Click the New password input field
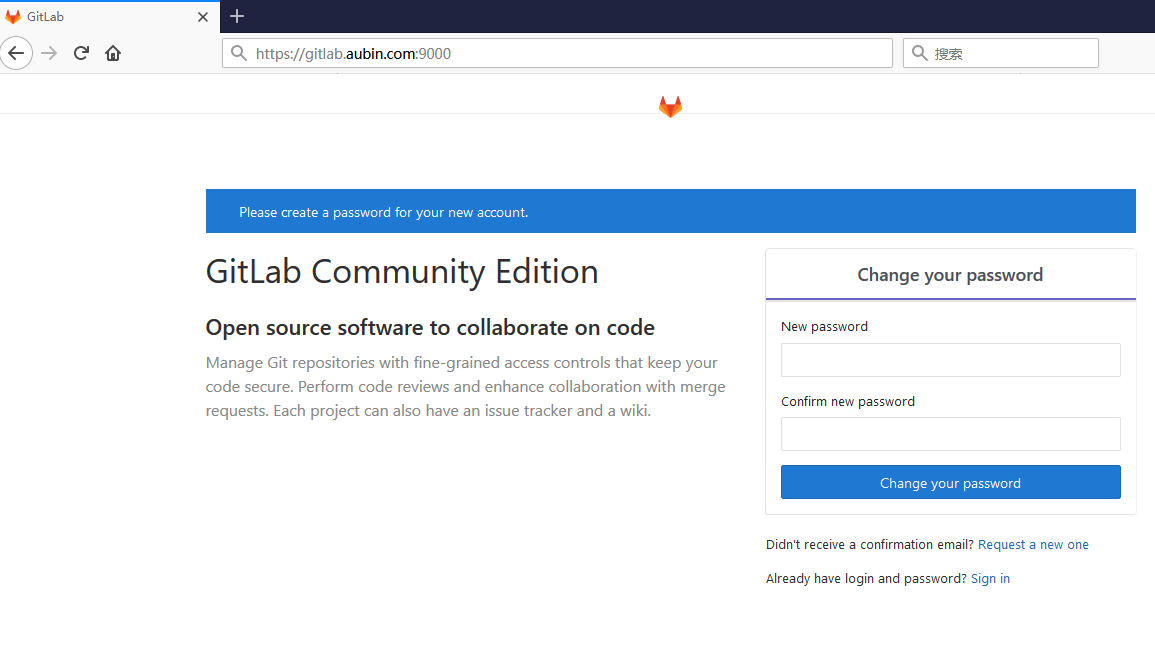The width and height of the screenshot is (1155, 657). point(950,360)
